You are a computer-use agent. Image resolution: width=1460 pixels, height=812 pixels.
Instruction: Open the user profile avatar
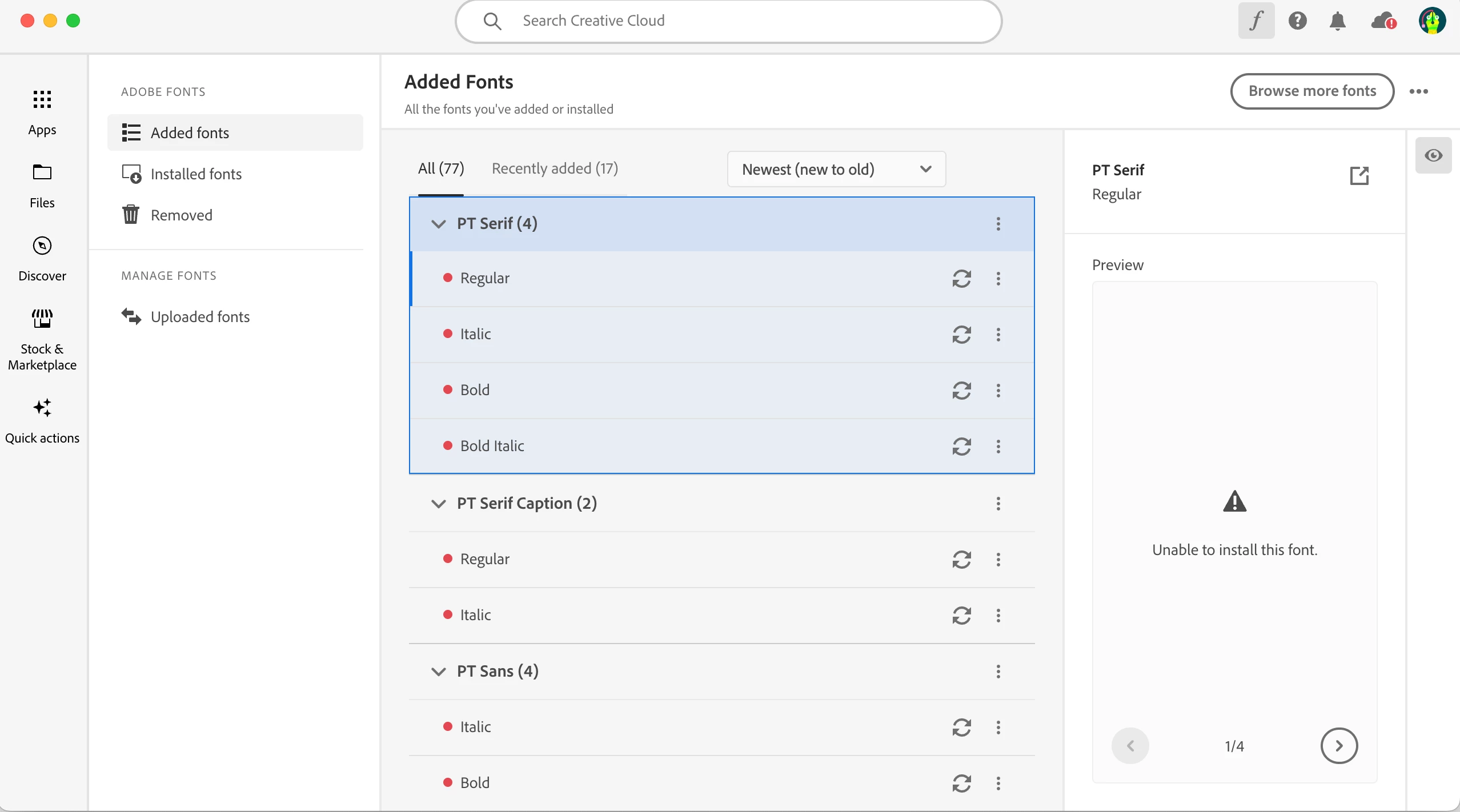1432,21
